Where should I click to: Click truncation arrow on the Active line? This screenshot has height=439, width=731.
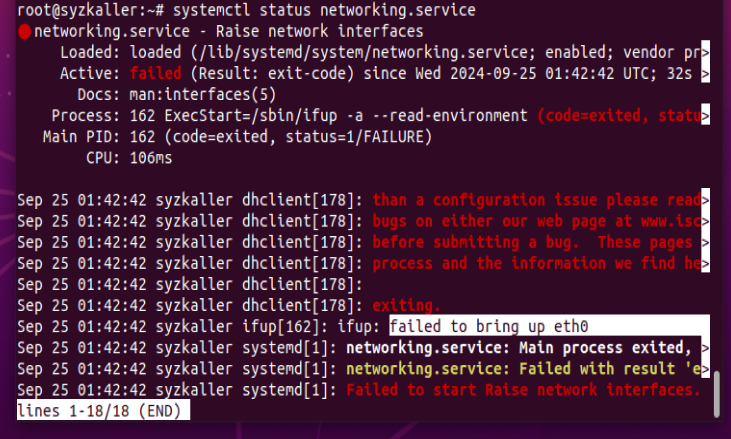pos(706,74)
